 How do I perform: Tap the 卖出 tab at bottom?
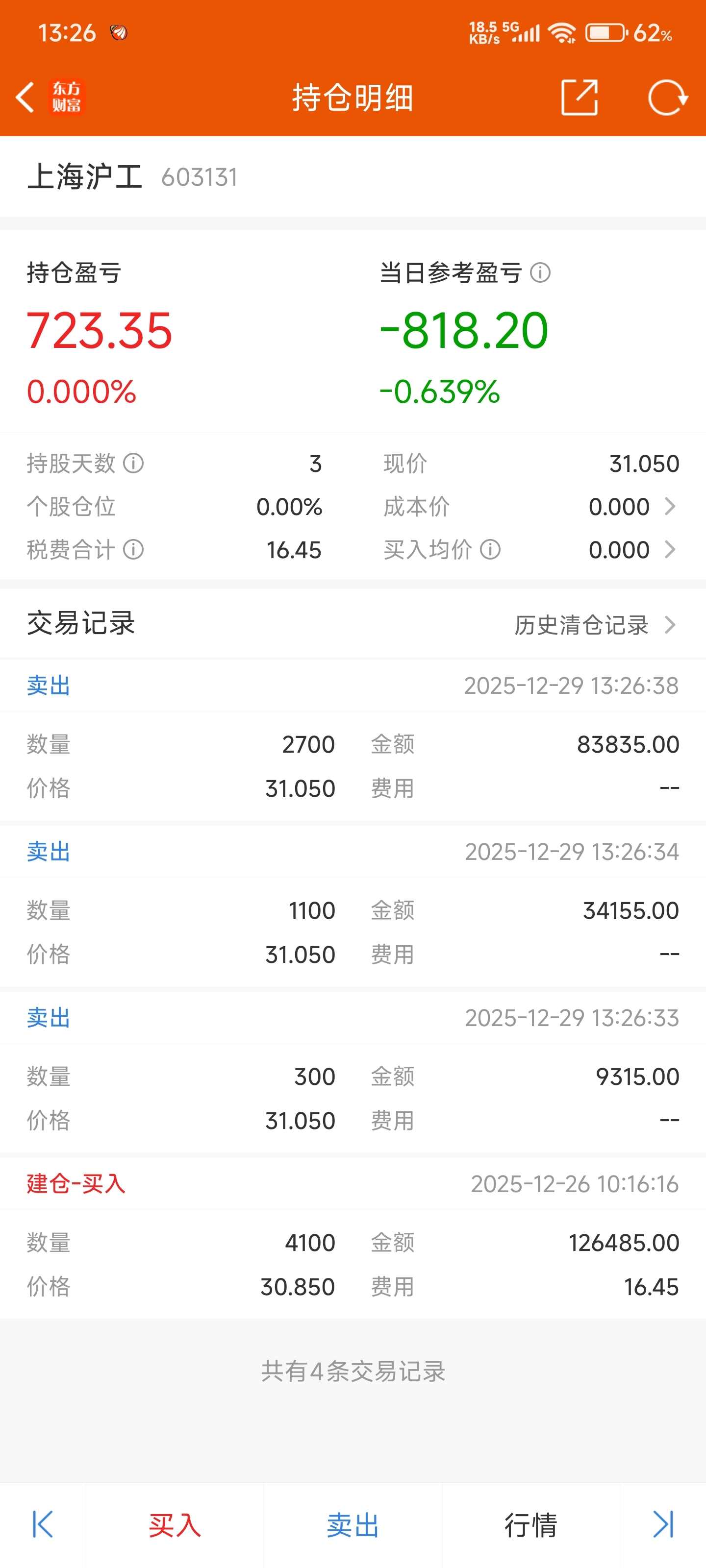(353, 1525)
